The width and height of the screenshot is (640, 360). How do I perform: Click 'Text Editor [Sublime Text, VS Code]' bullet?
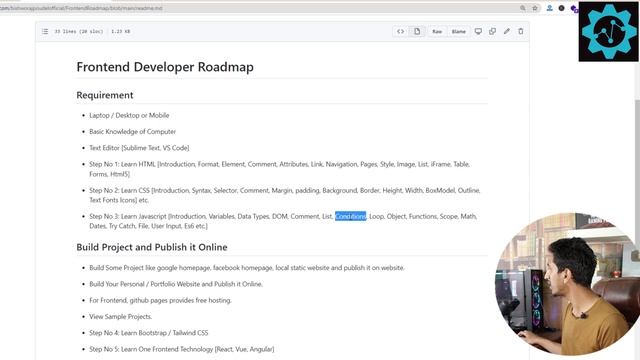pyautogui.click(x=139, y=148)
